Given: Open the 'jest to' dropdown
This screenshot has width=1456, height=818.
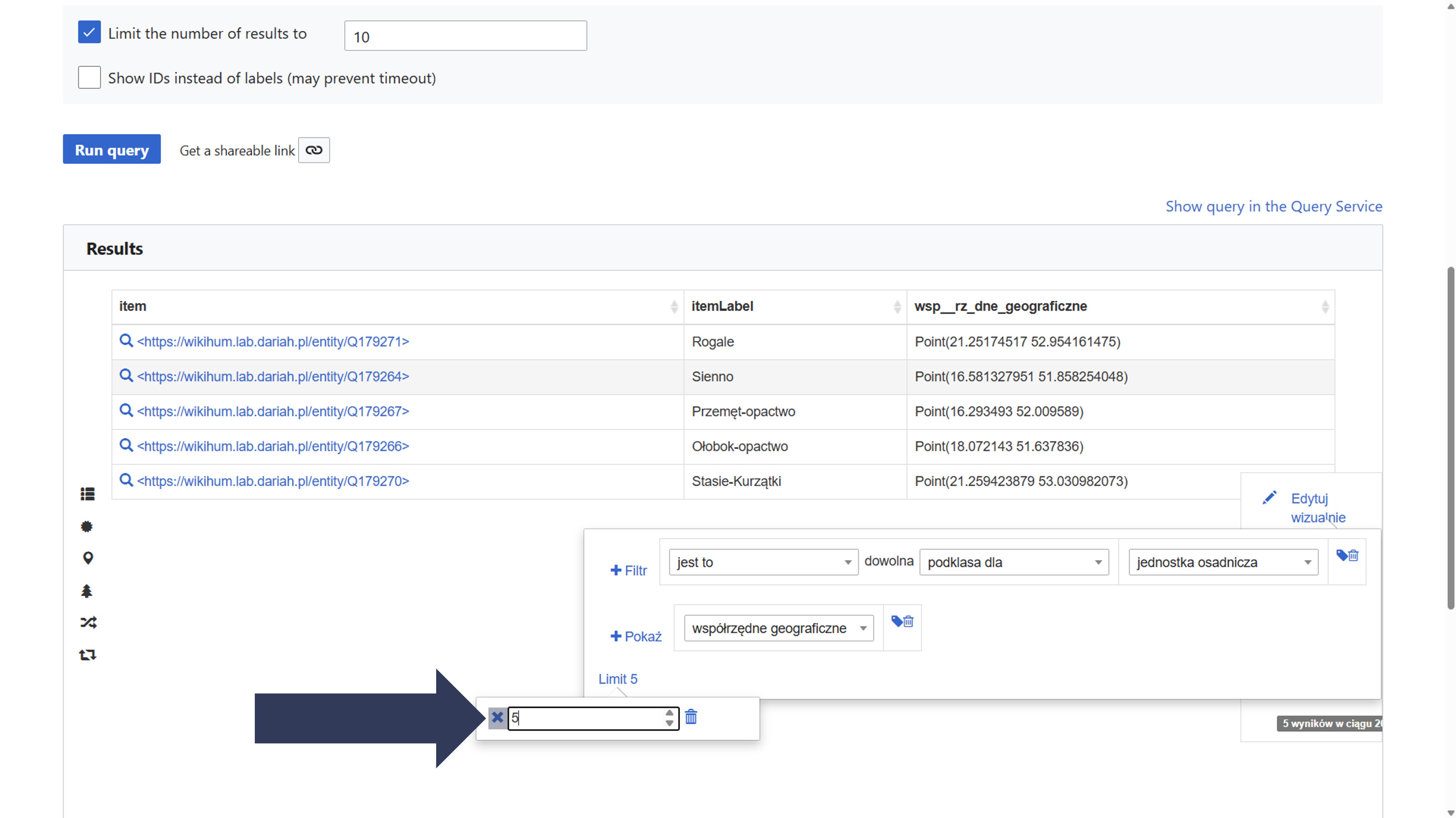Looking at the screenshot, I should 763,562.
